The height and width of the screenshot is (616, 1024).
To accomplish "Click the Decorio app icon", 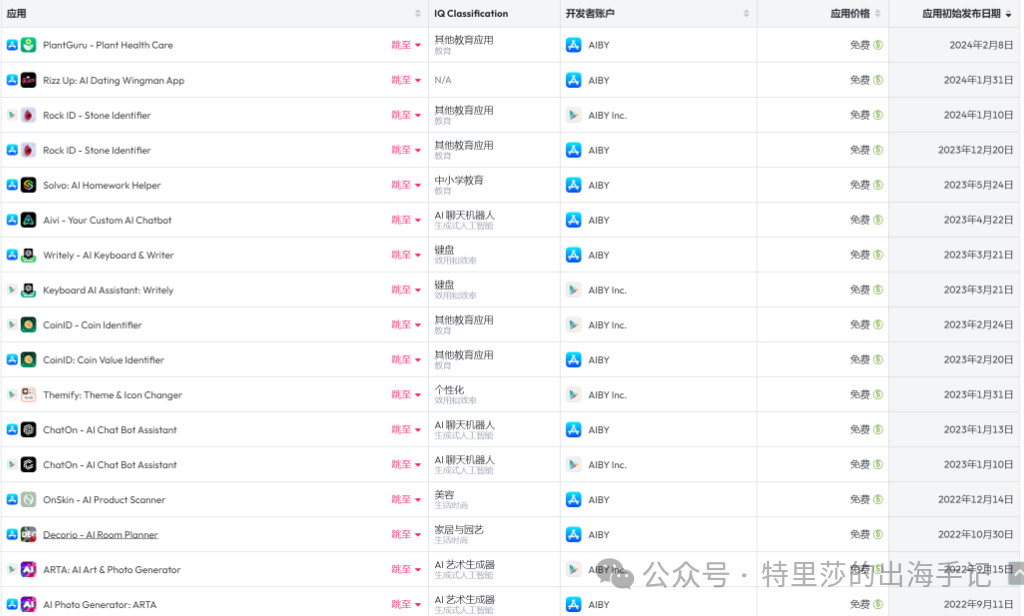I will click(28, 534).
